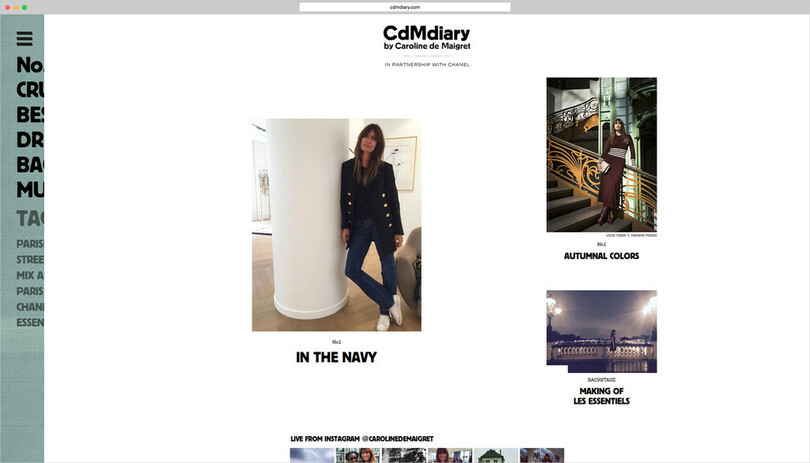Open the Autumnal Colors staircase photo

tap(602, 155)
